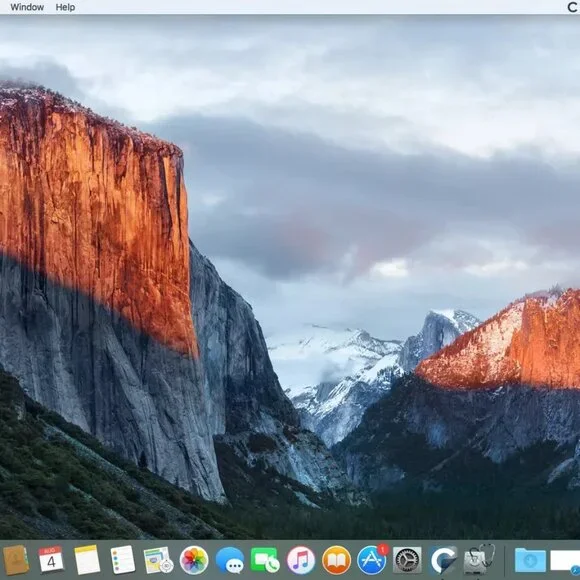
Task: Open the Reminders list app
Action: point(122,560)
